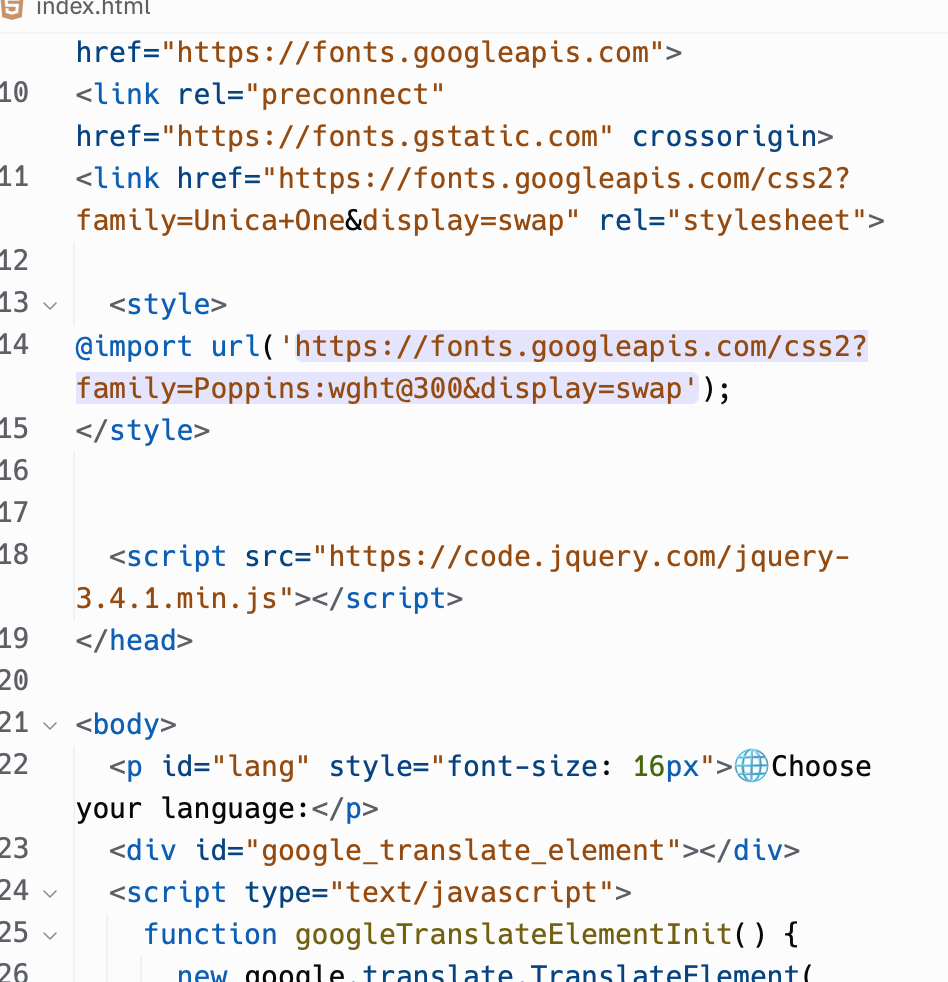Viewport: 948px width, 982px height.
Task: Place cursor on empty line 16
Action: [x=501, y=472]
